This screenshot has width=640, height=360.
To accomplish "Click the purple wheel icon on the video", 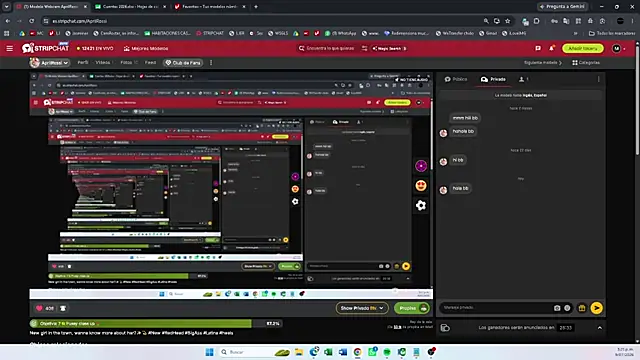I will click(x=421, y=166).
